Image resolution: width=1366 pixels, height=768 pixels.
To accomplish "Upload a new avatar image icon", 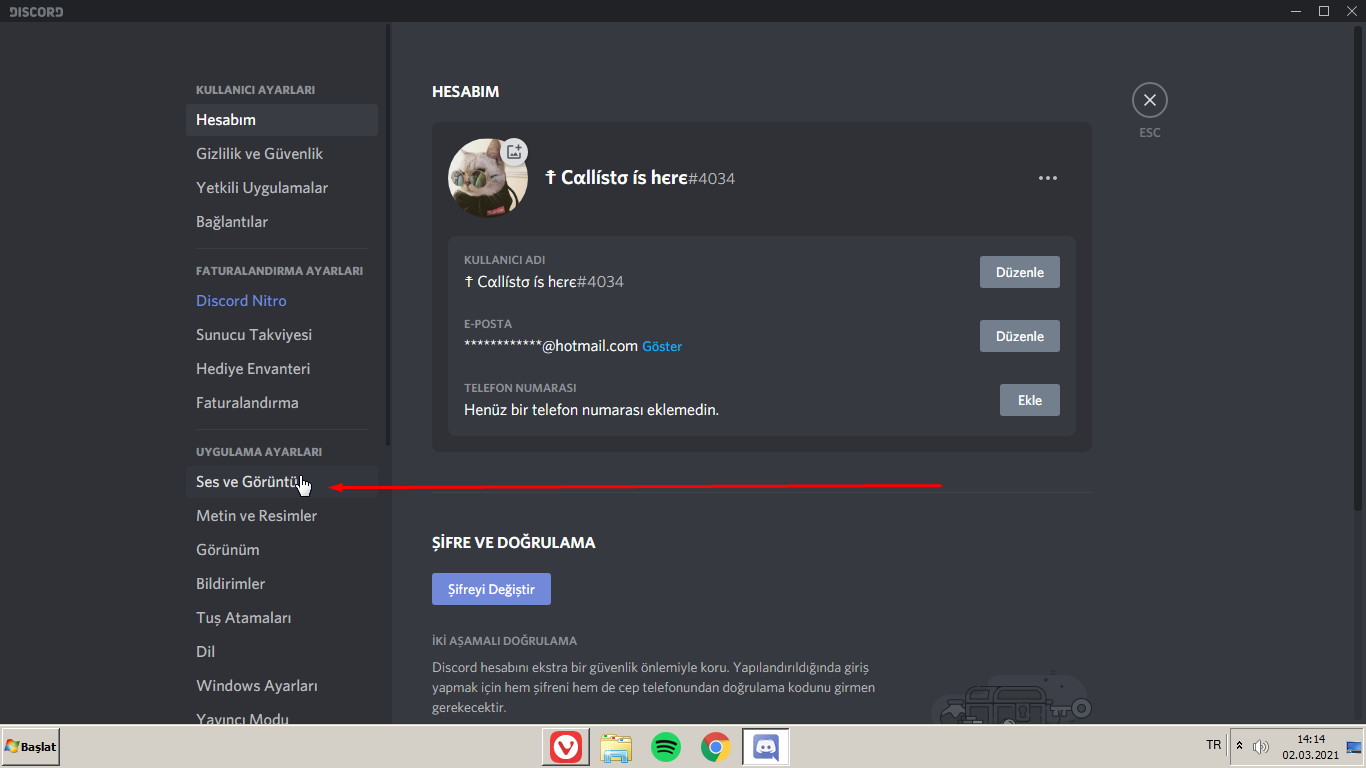I will (x=514, y=152).
